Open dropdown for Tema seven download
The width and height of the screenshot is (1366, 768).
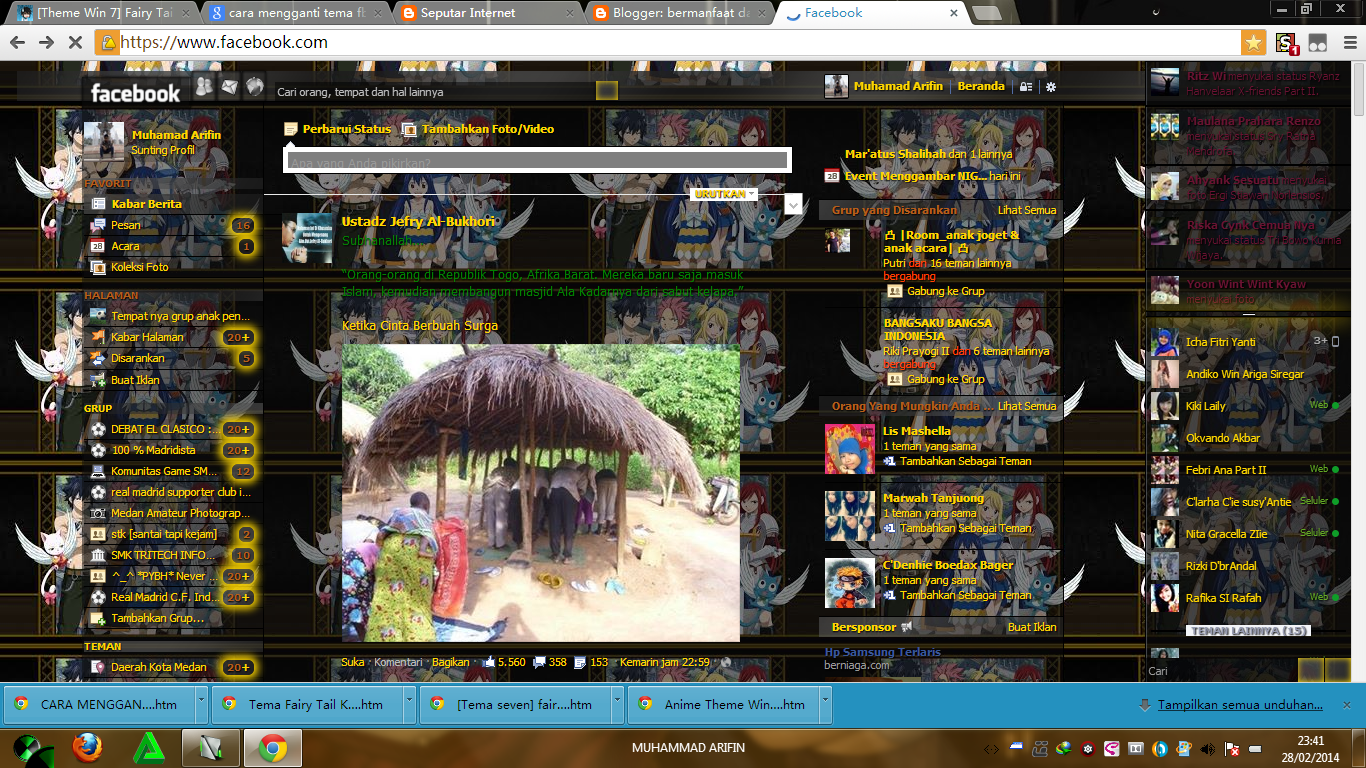pos(617,704)
